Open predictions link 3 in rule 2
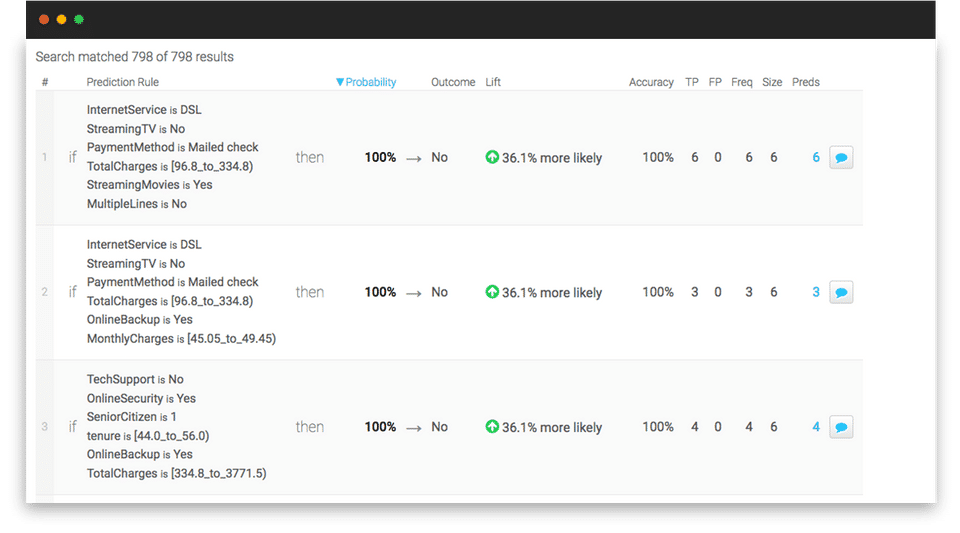This screenshot has height=533, width=960. point(816,293)
